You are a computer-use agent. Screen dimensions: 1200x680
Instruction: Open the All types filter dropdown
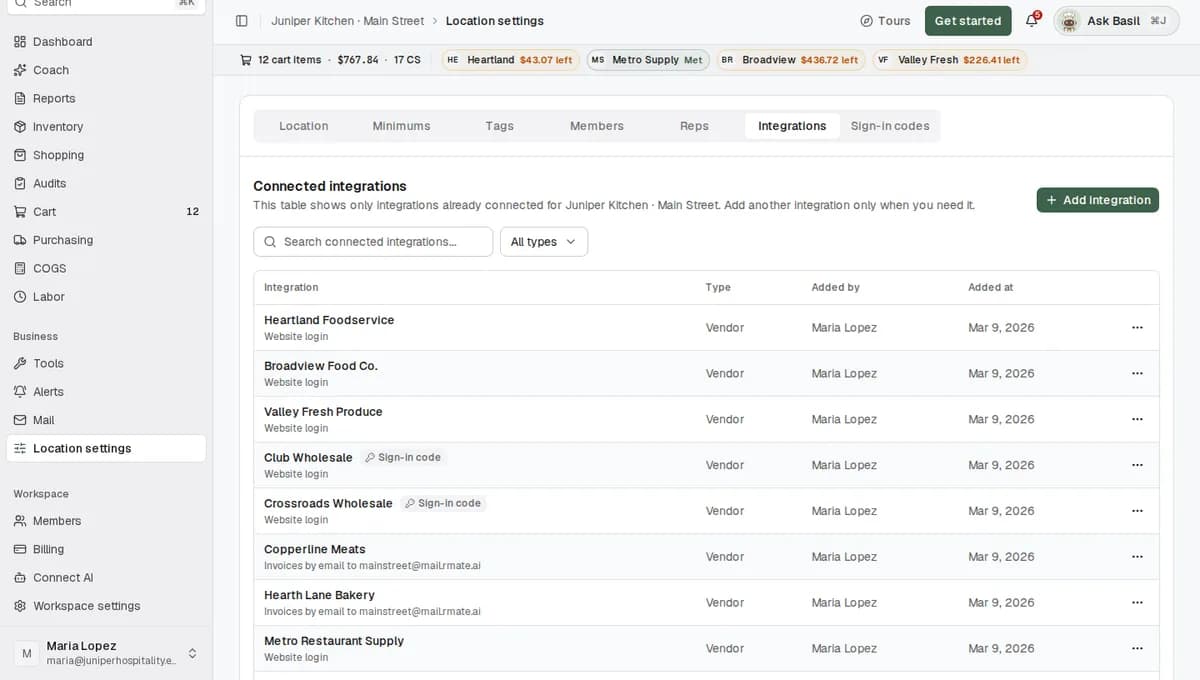point(544,242)
